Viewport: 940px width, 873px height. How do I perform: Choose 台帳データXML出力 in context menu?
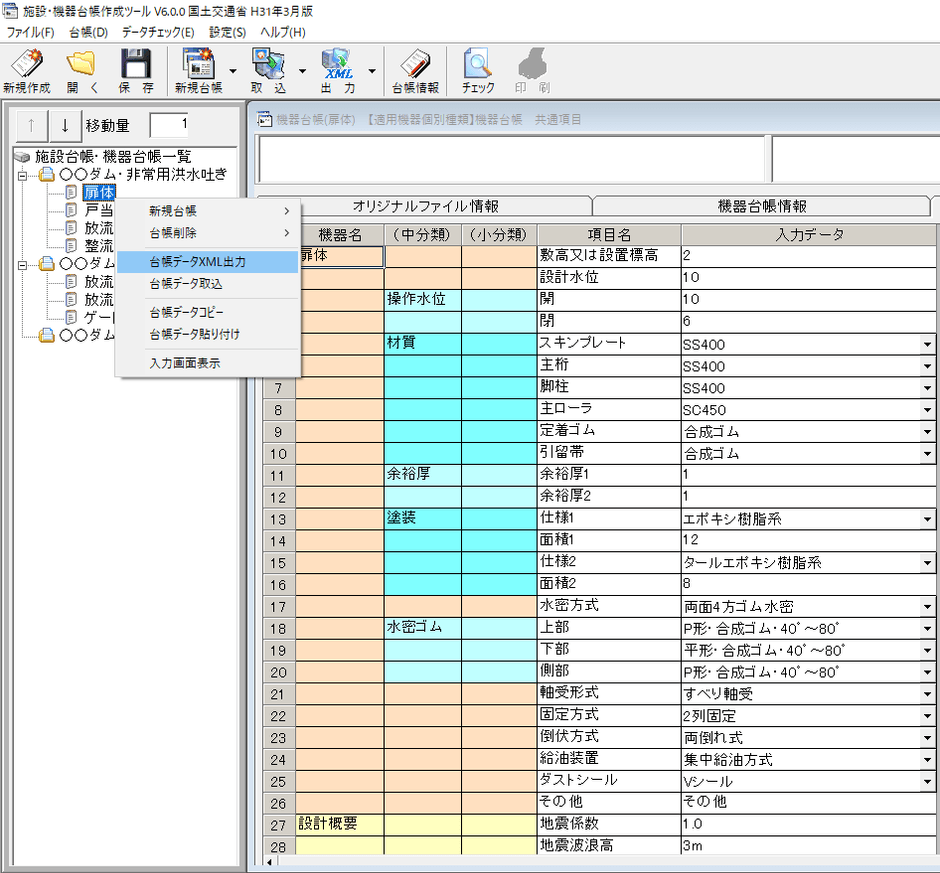point(197,262)
